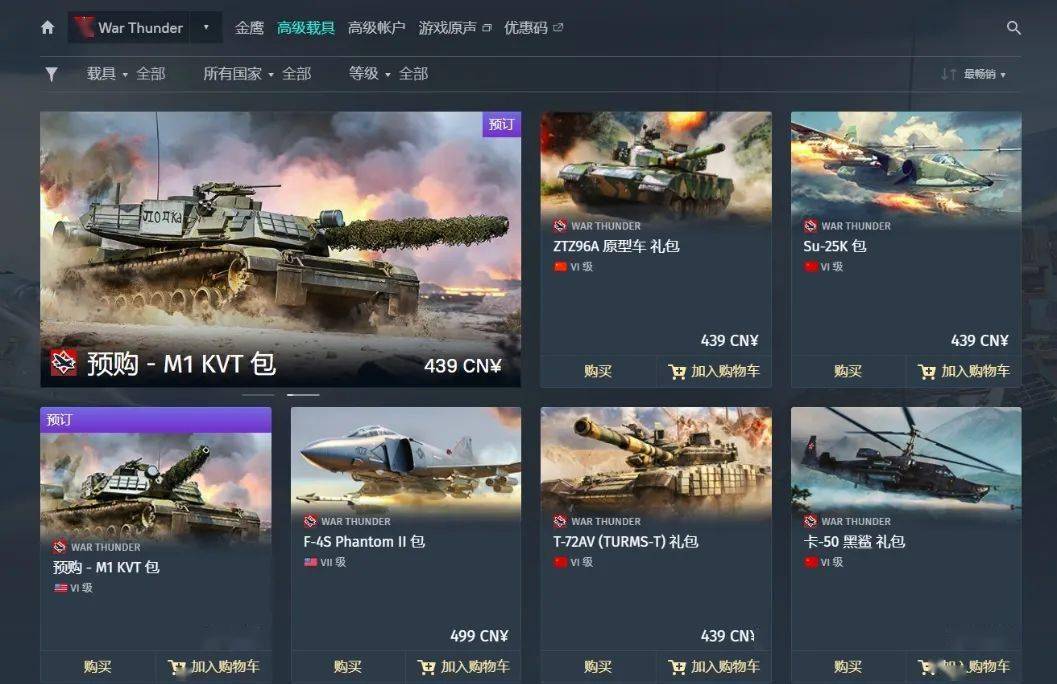Open the search magnifier icon

(x=1013, y=28)
